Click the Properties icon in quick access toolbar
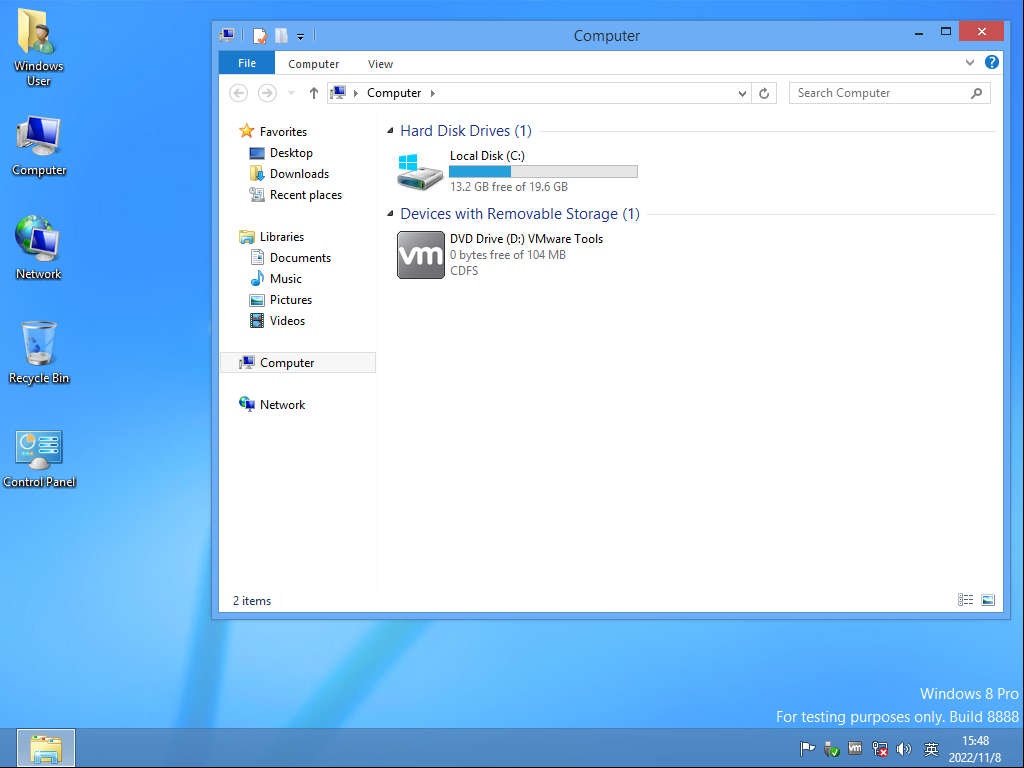Viewport: 1024px width, 768px height. click(x=259, y=36)
